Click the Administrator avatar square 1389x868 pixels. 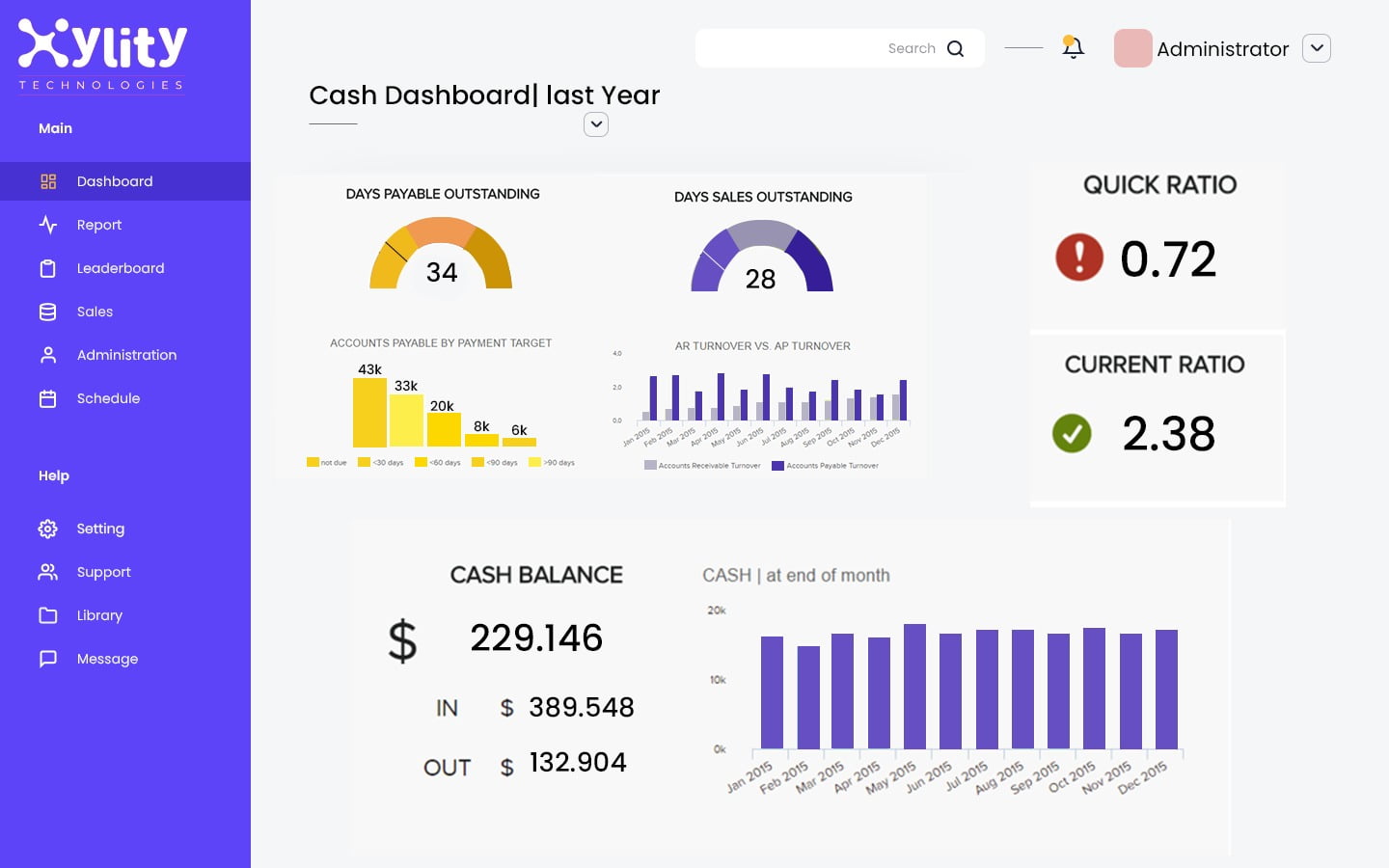pos(1132,48)
